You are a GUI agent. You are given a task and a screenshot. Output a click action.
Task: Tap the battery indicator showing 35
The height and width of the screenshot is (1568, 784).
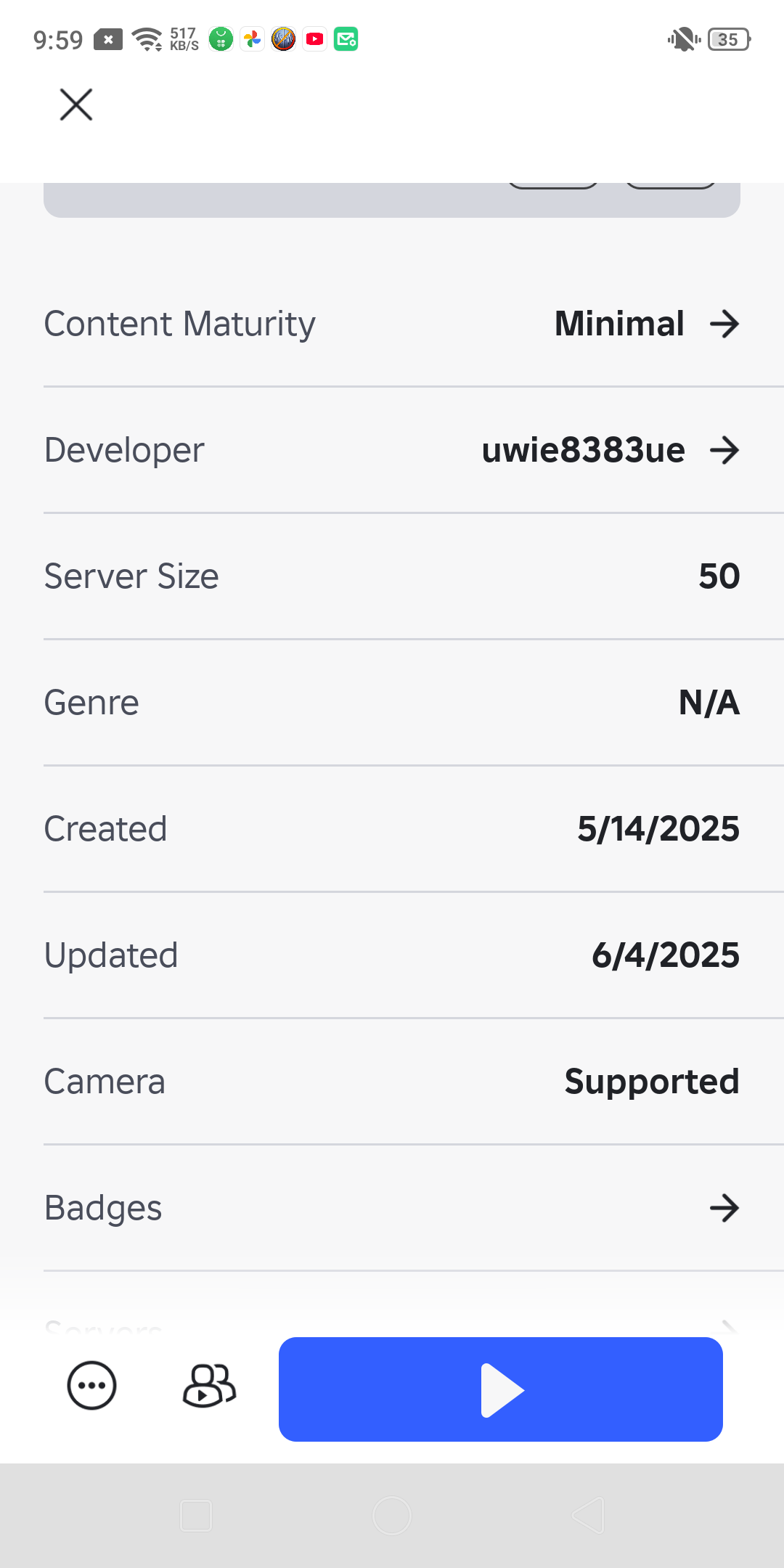click(729, 39)
